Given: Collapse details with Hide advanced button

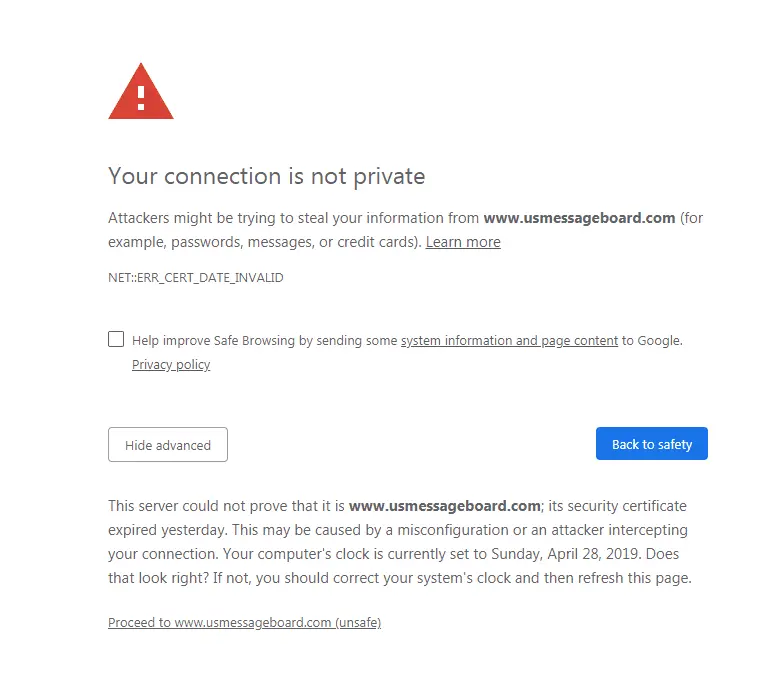Looking at the screenshot, I should [x=168, y=445].
